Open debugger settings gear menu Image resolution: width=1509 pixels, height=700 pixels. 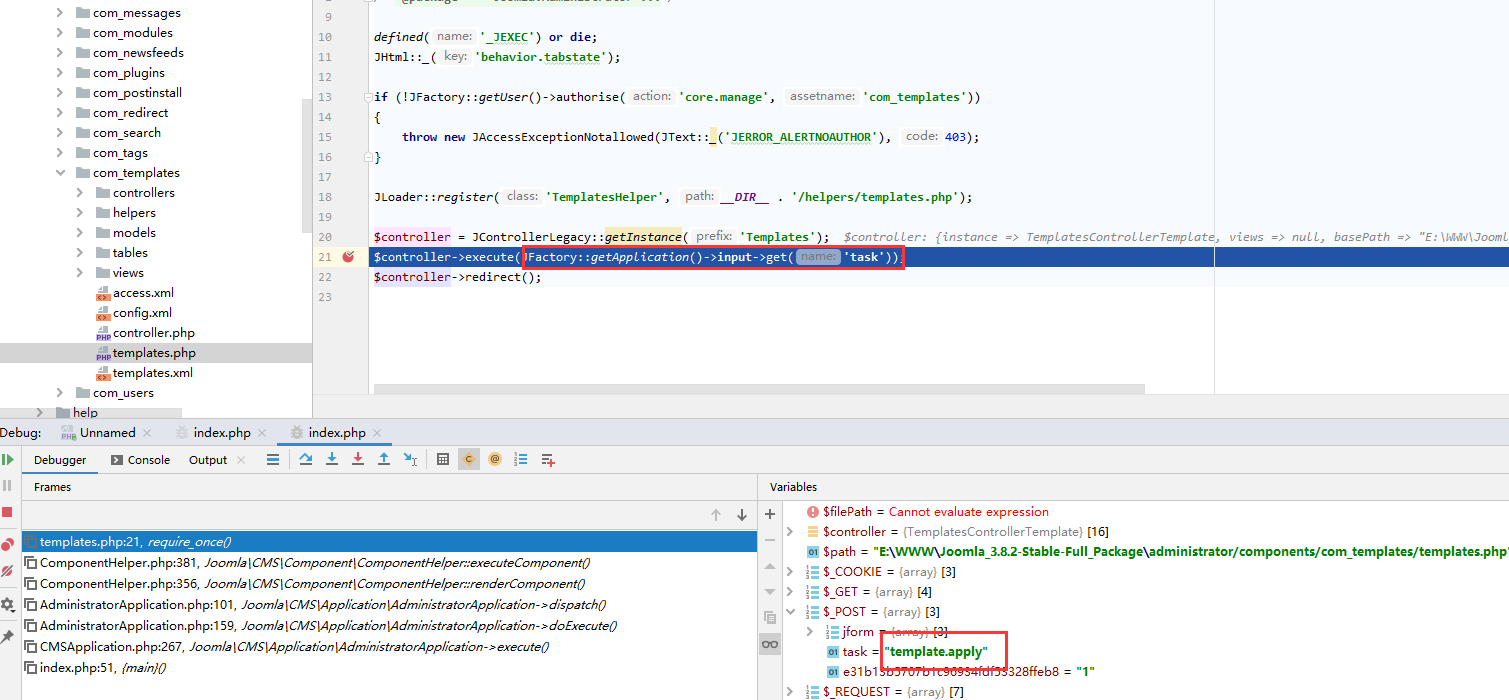pos(7,605)
